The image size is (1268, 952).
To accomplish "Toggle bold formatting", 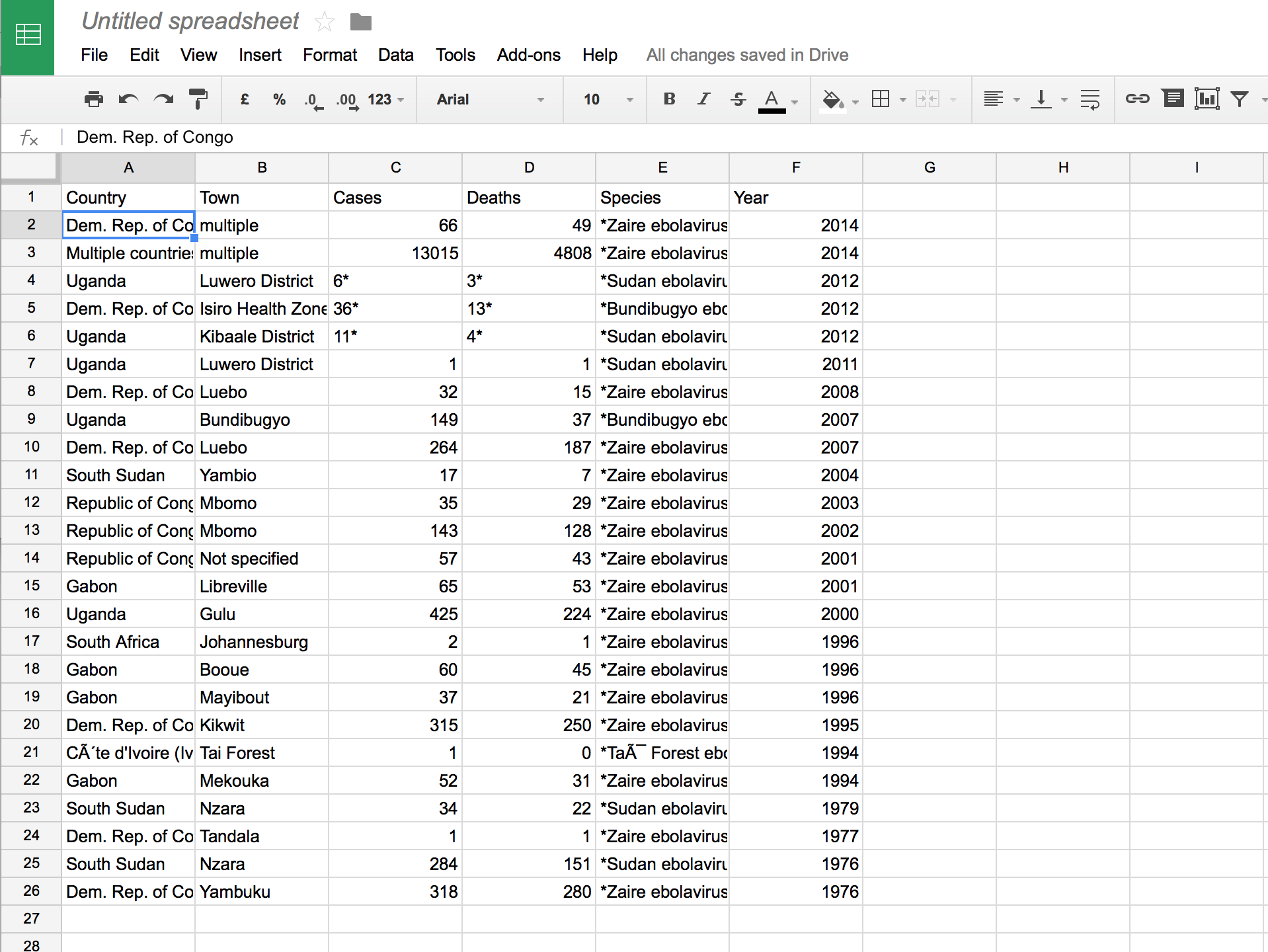I will pyautogui.click(x=669, y=99).
